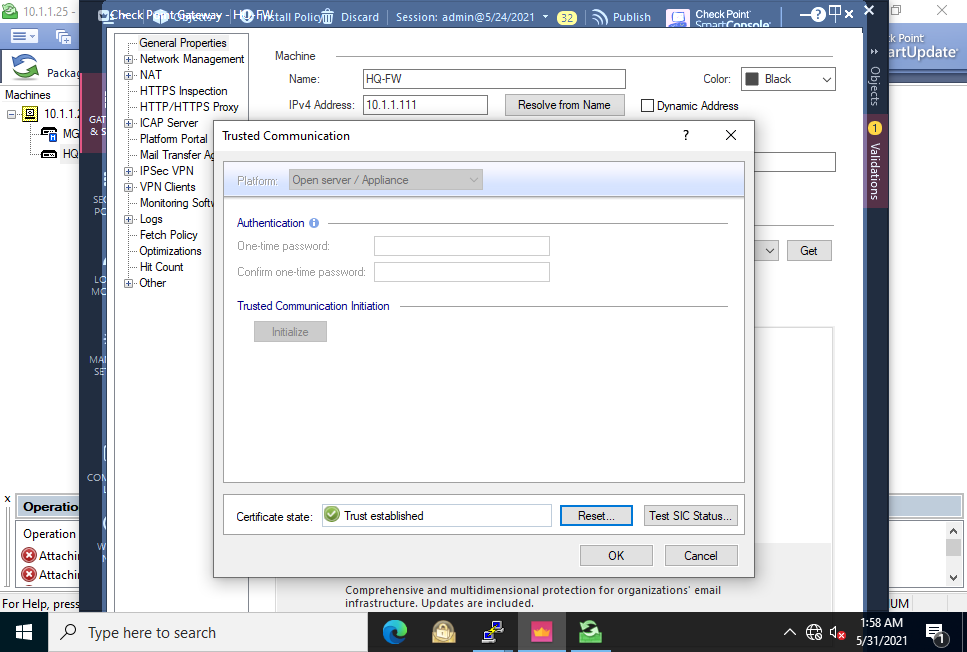Image resolution: width=967 pixels, height=652 pixels.
Task: Expand the IPSec VPN tree node
Action: pyautogui.click(x=128, y=171)
